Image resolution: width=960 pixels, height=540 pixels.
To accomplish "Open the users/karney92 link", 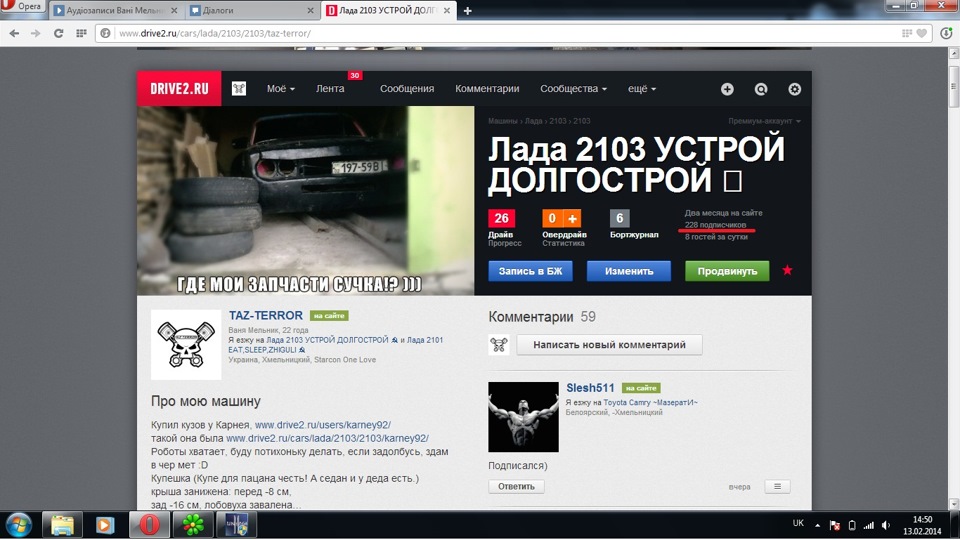I will tap(323, 425).
